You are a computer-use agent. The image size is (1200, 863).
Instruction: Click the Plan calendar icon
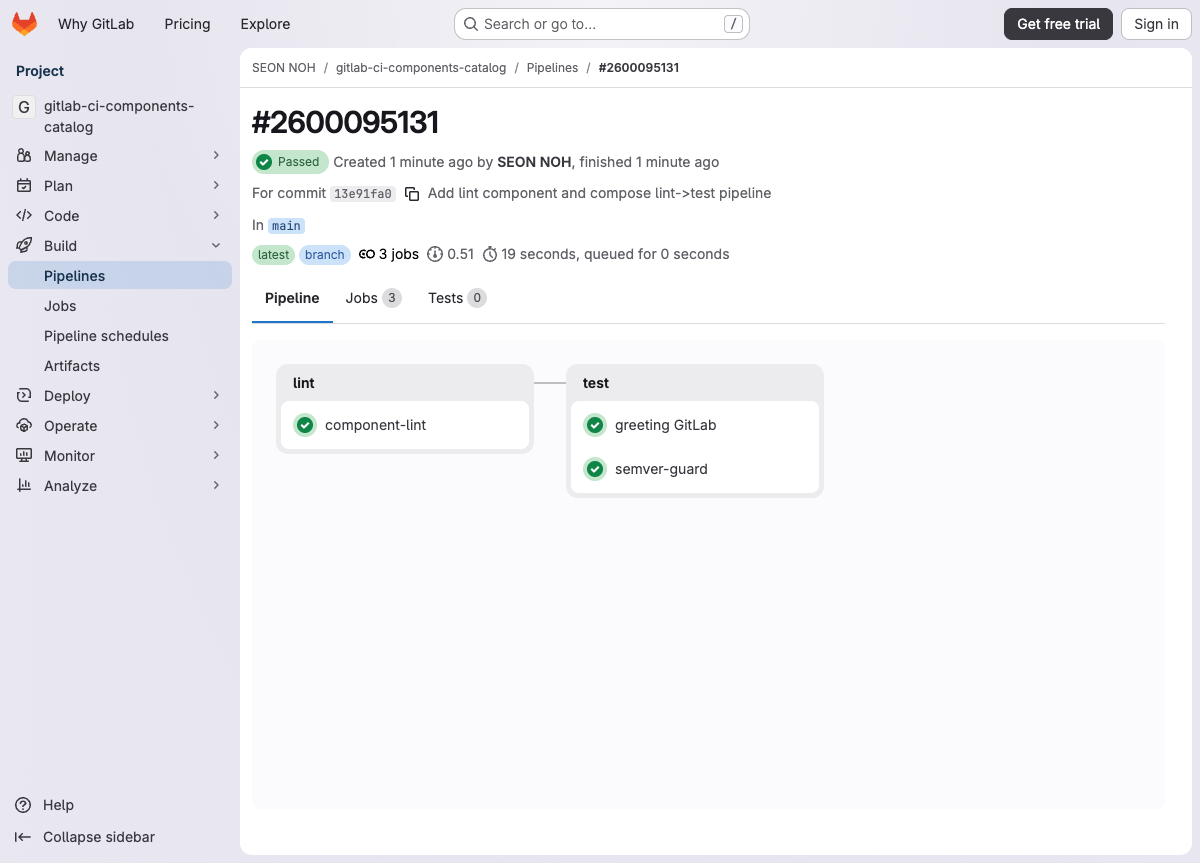tap(24, 186)
